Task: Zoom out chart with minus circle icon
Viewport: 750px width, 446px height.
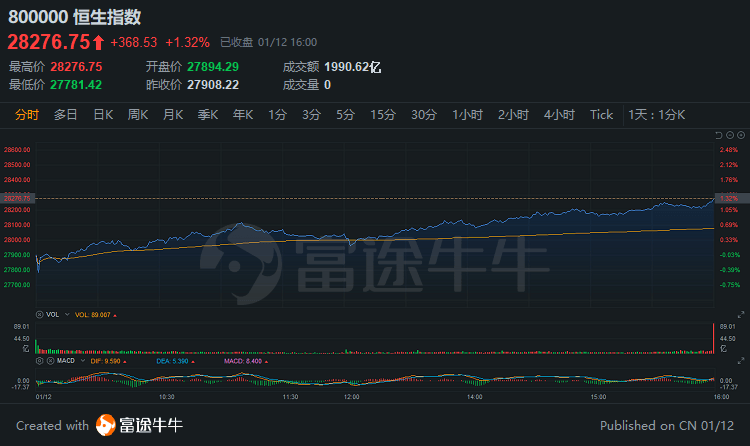Action: [730, 135]
